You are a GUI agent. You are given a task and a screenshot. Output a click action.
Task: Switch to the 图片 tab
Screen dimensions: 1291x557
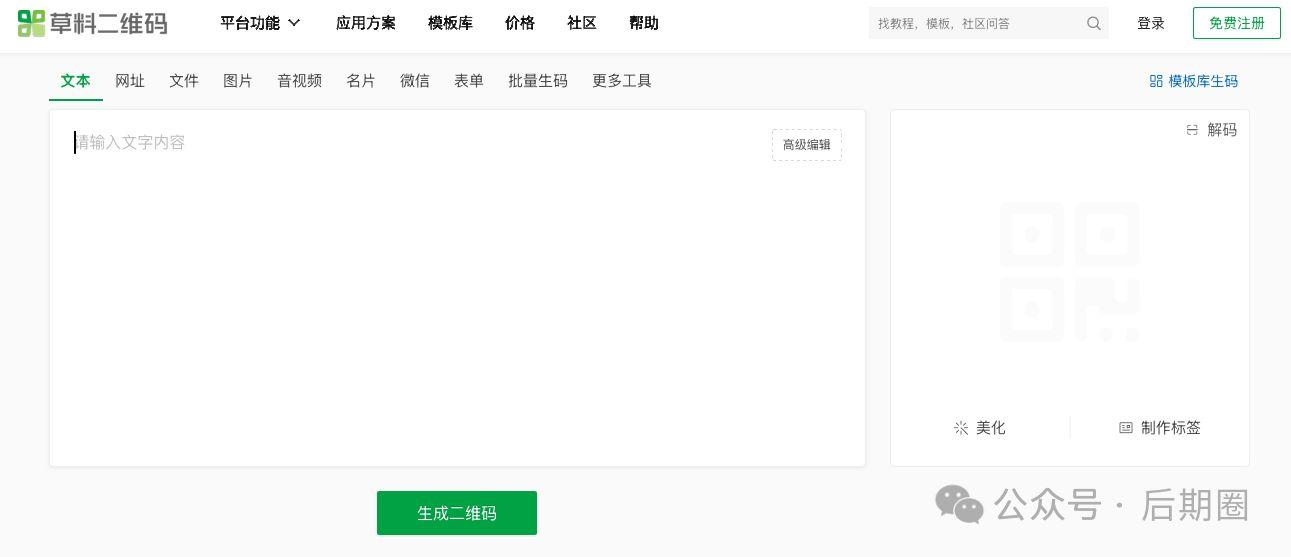click(x=238, y=81)
